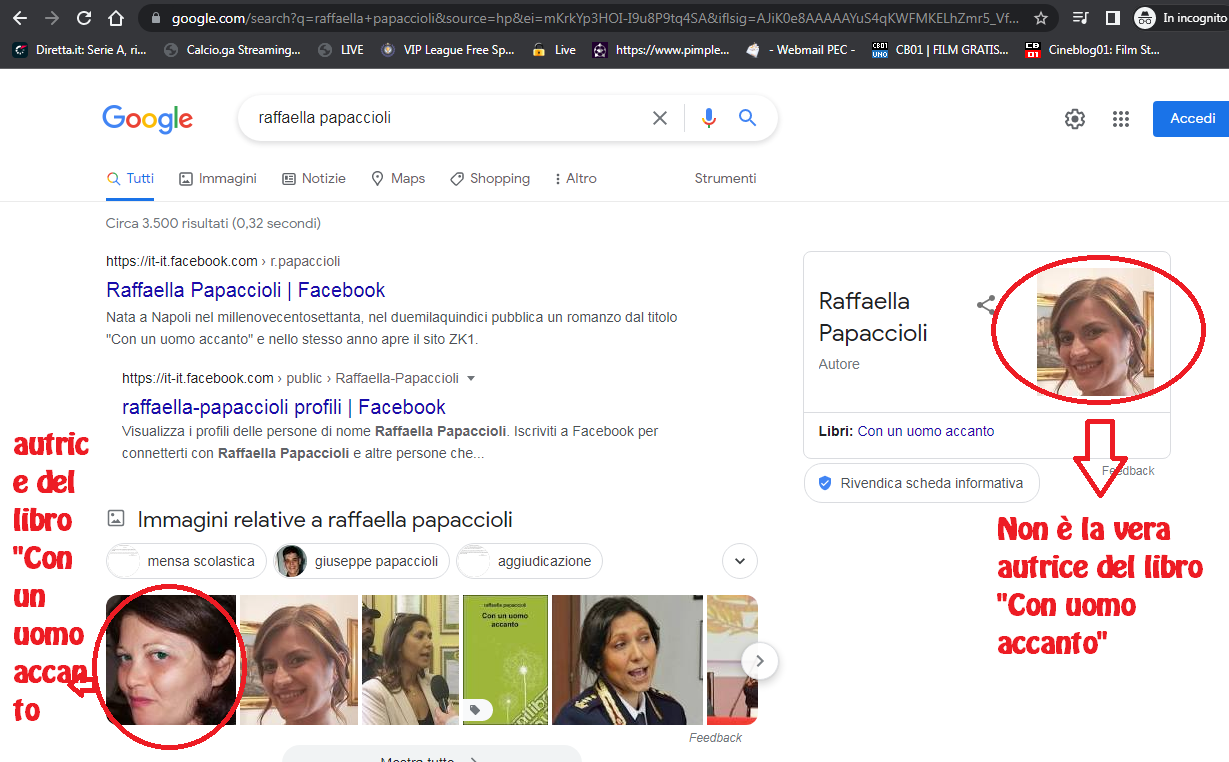Share the Raffaella Papaccioli knowledge panel
Image resolution: width=1229 pixels, height=762 pixels.
pyautogui.click(x=986, y=305)
